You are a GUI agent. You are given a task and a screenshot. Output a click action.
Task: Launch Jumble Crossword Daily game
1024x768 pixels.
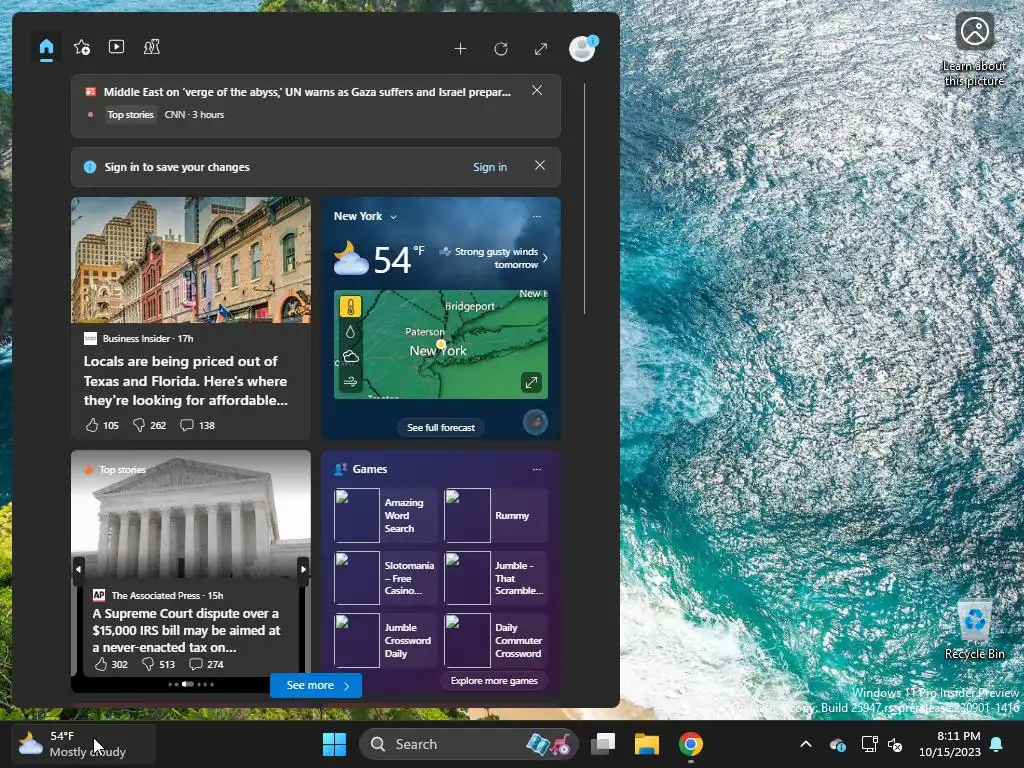pyautogui.click(x=385, y=640)
